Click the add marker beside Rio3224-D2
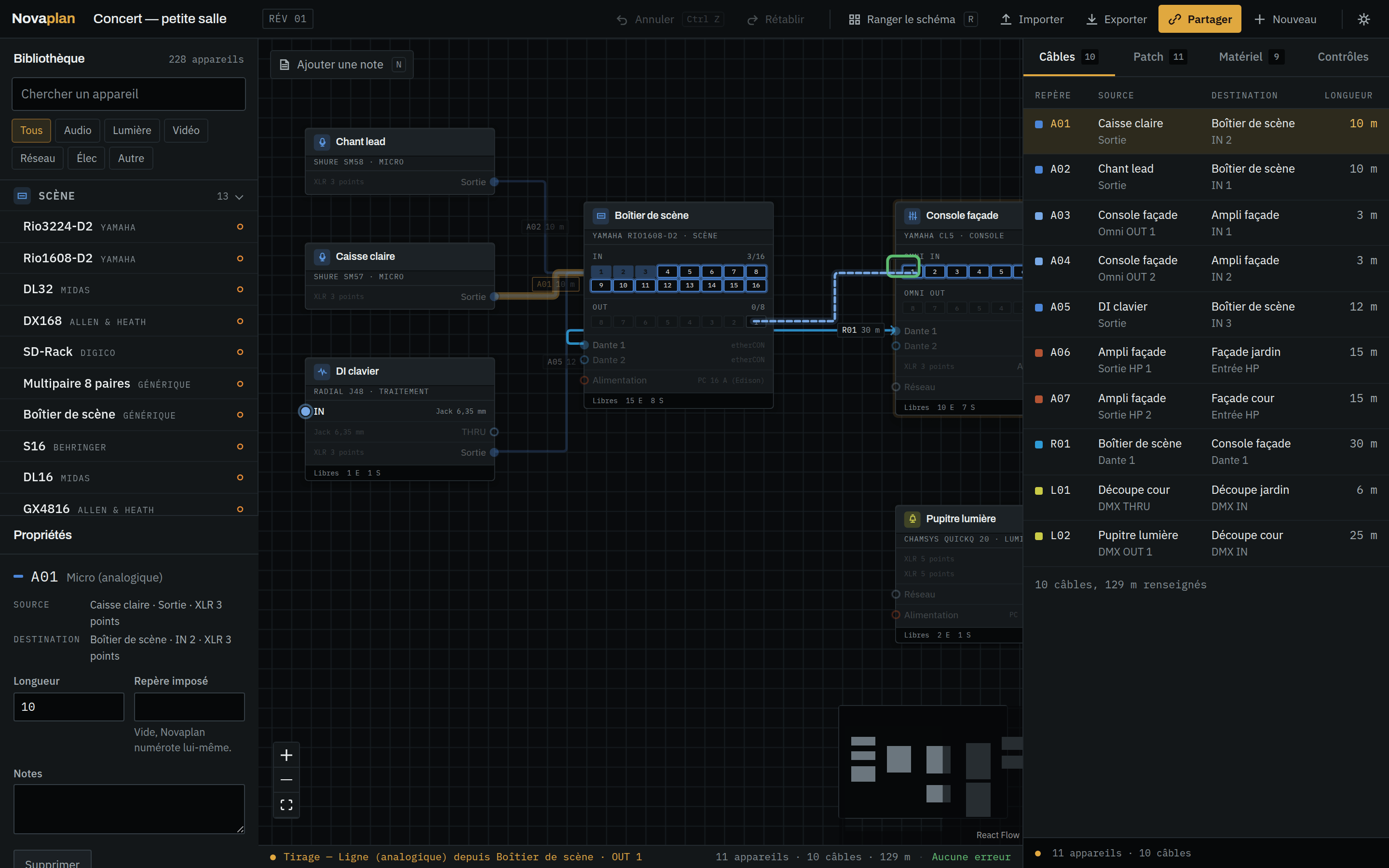This screenshot has height=868, width=1389. (240, 227)
